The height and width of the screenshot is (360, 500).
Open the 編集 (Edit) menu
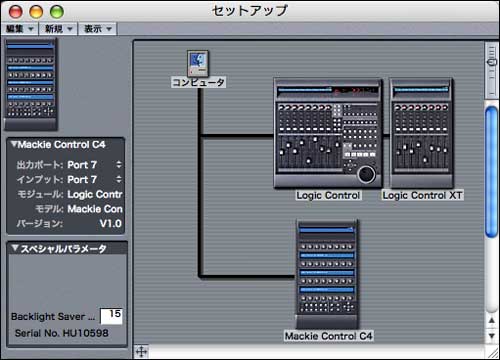pos(20,29)
